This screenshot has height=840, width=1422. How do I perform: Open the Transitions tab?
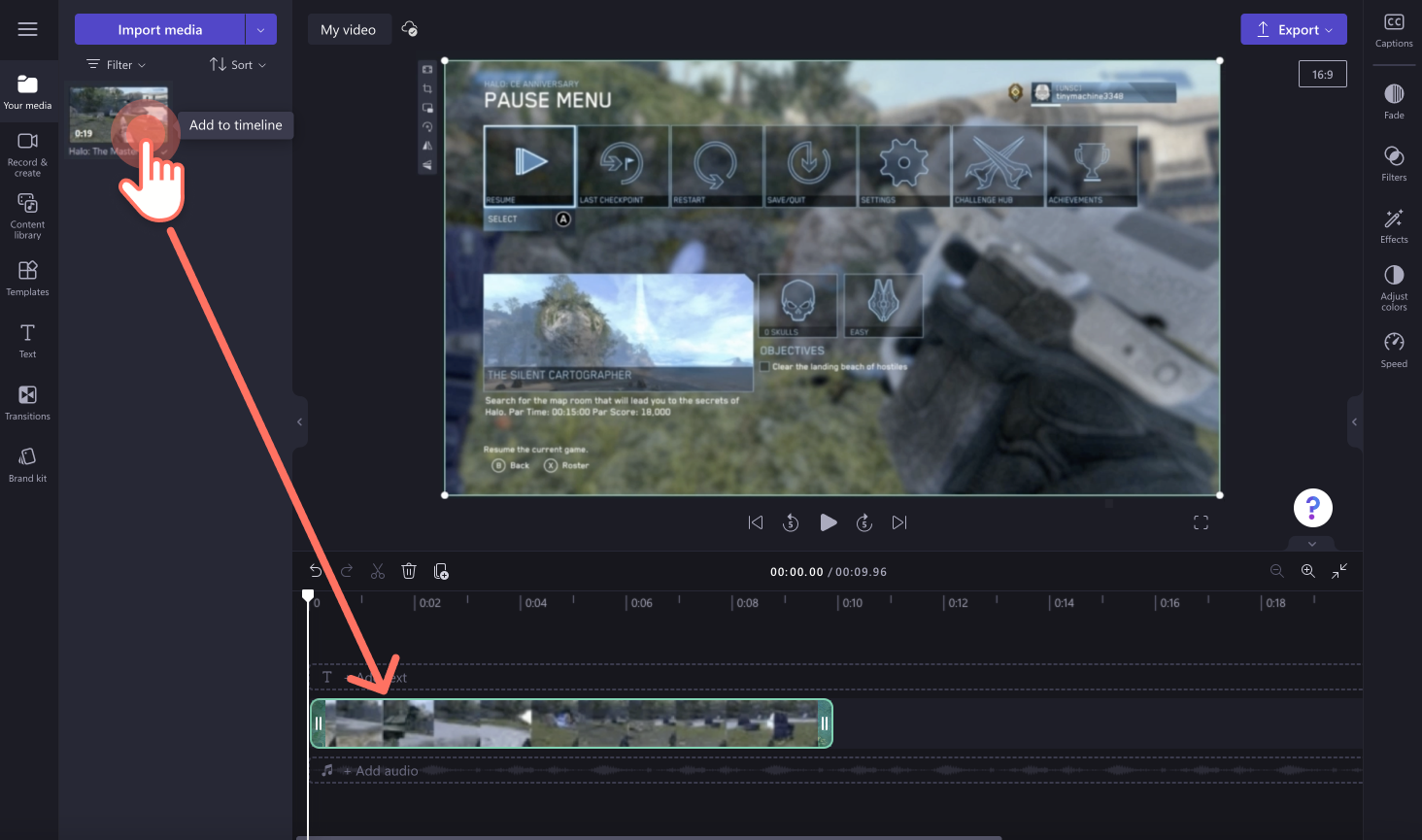[x=28, y=402]
